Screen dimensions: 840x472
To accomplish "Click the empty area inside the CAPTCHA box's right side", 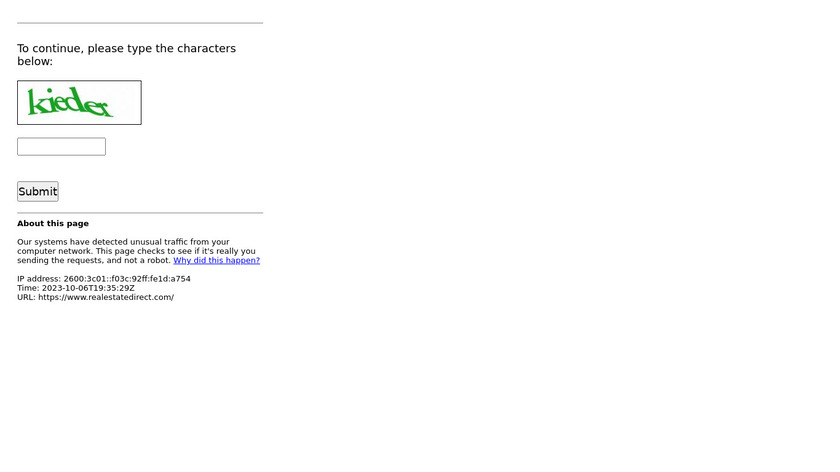I will [128, 103].
